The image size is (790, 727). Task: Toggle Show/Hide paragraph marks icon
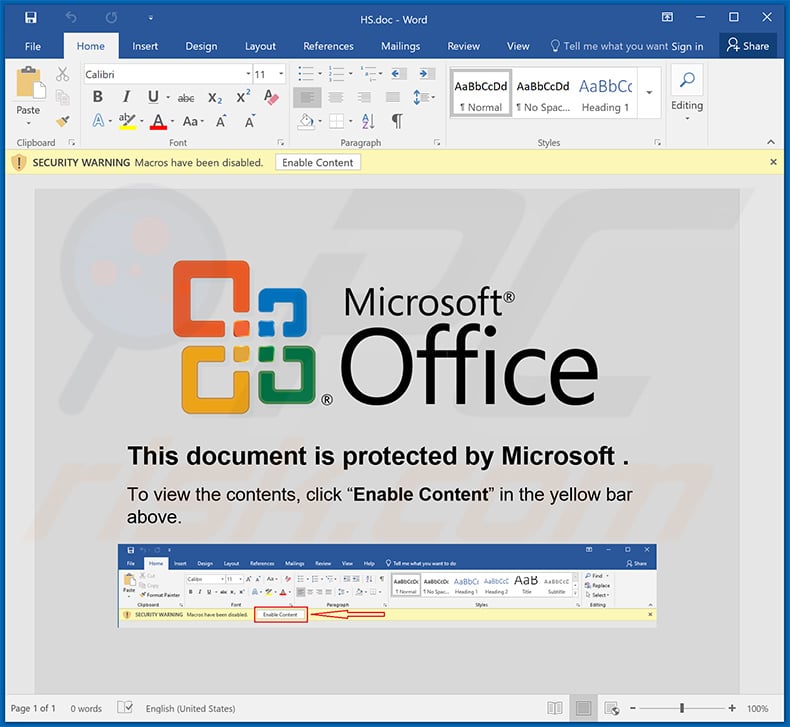397,121
